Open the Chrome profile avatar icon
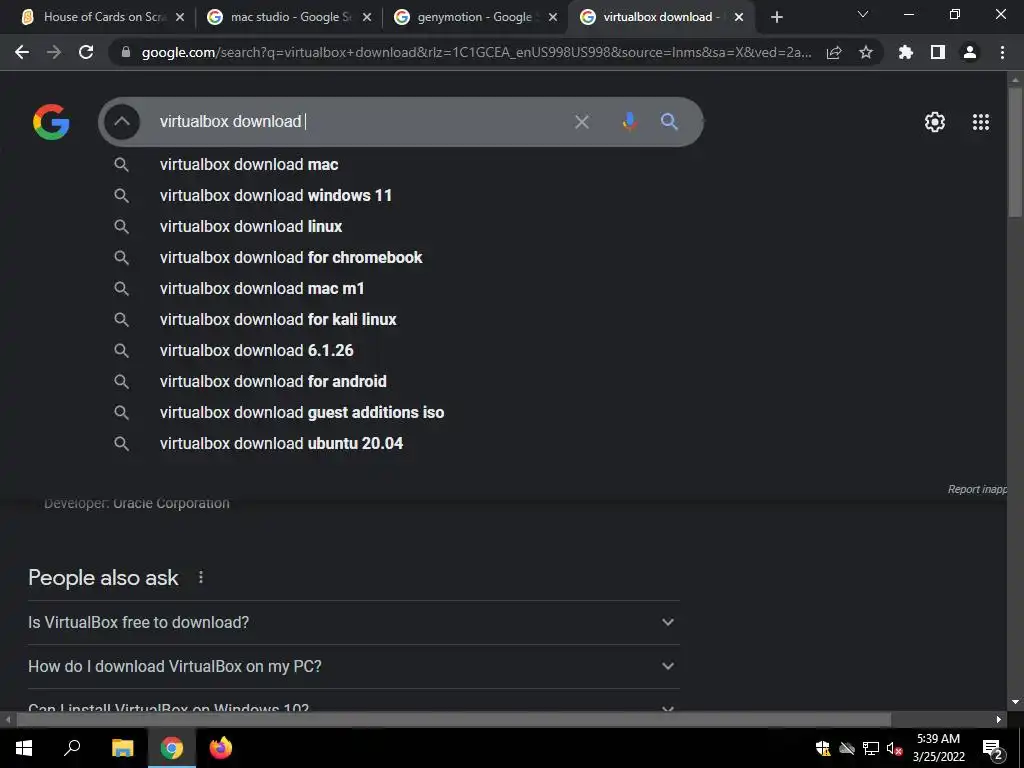Image resolution: width=1024 pixels, height=768 pixels. coord(970,52)
